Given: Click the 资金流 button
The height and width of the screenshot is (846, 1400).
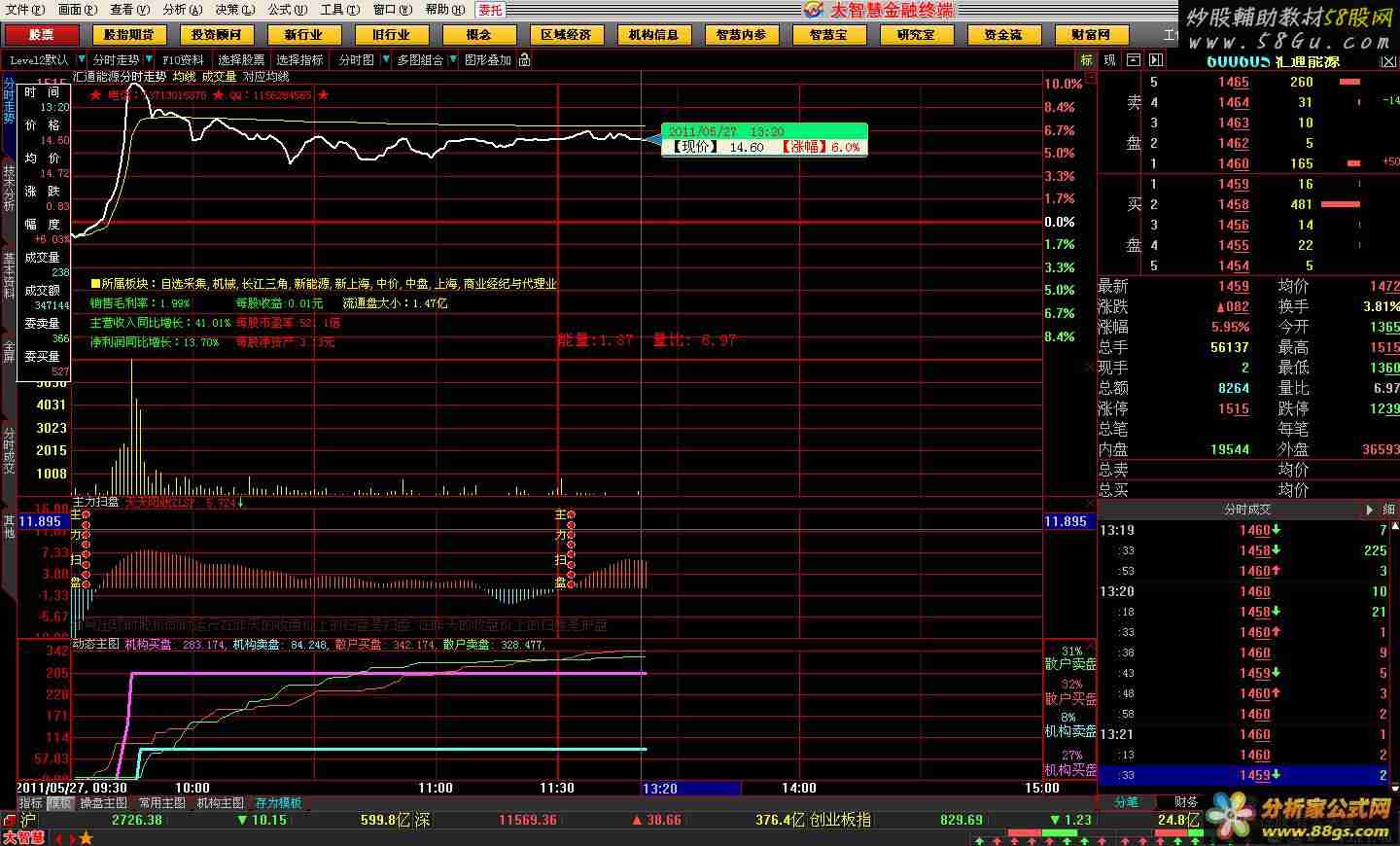Looking at the screenshot, I should pyautogui.click(x=1003, y=34).
